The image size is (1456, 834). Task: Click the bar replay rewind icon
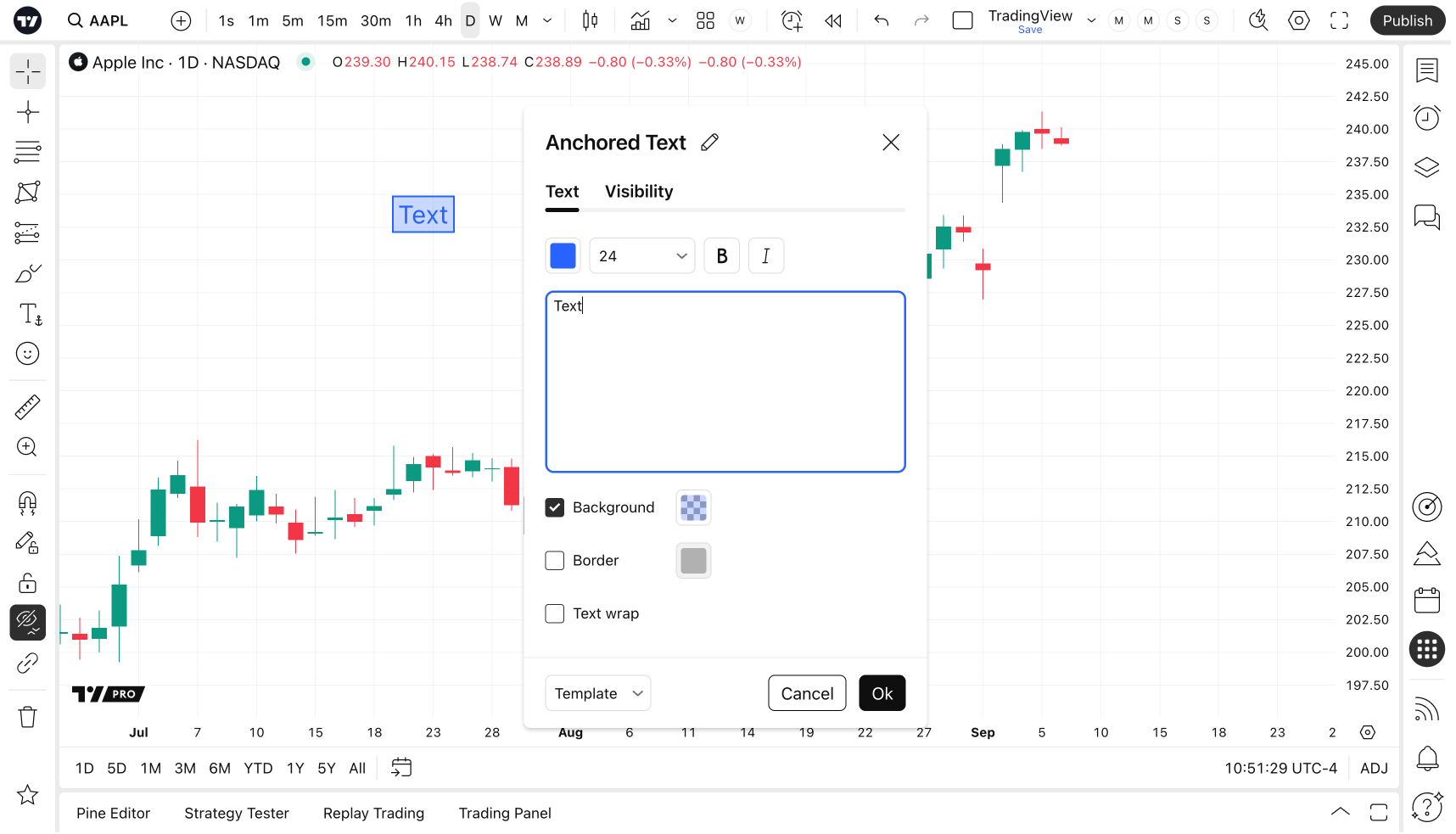point(833,20)
